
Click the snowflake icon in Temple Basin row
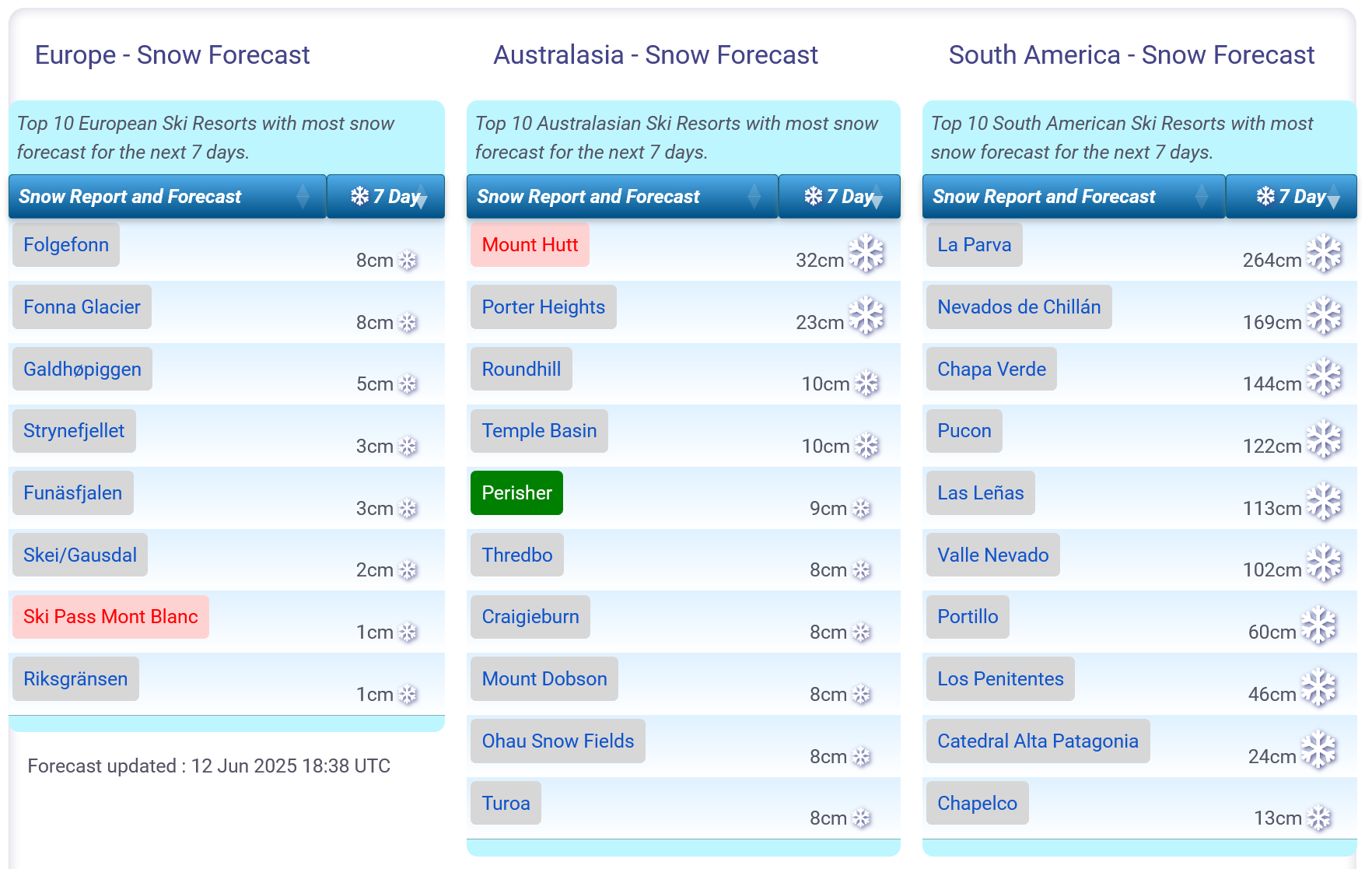pos(866,445)
